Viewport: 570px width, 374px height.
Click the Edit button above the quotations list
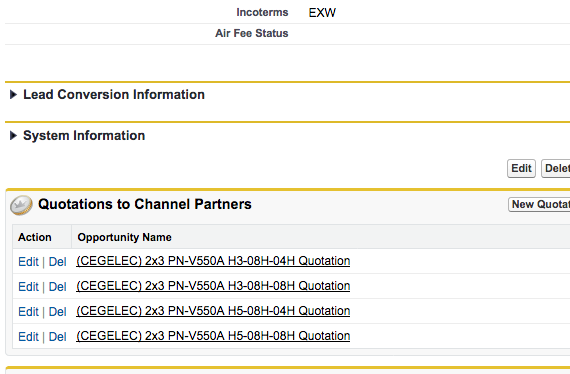coord(521,168)
